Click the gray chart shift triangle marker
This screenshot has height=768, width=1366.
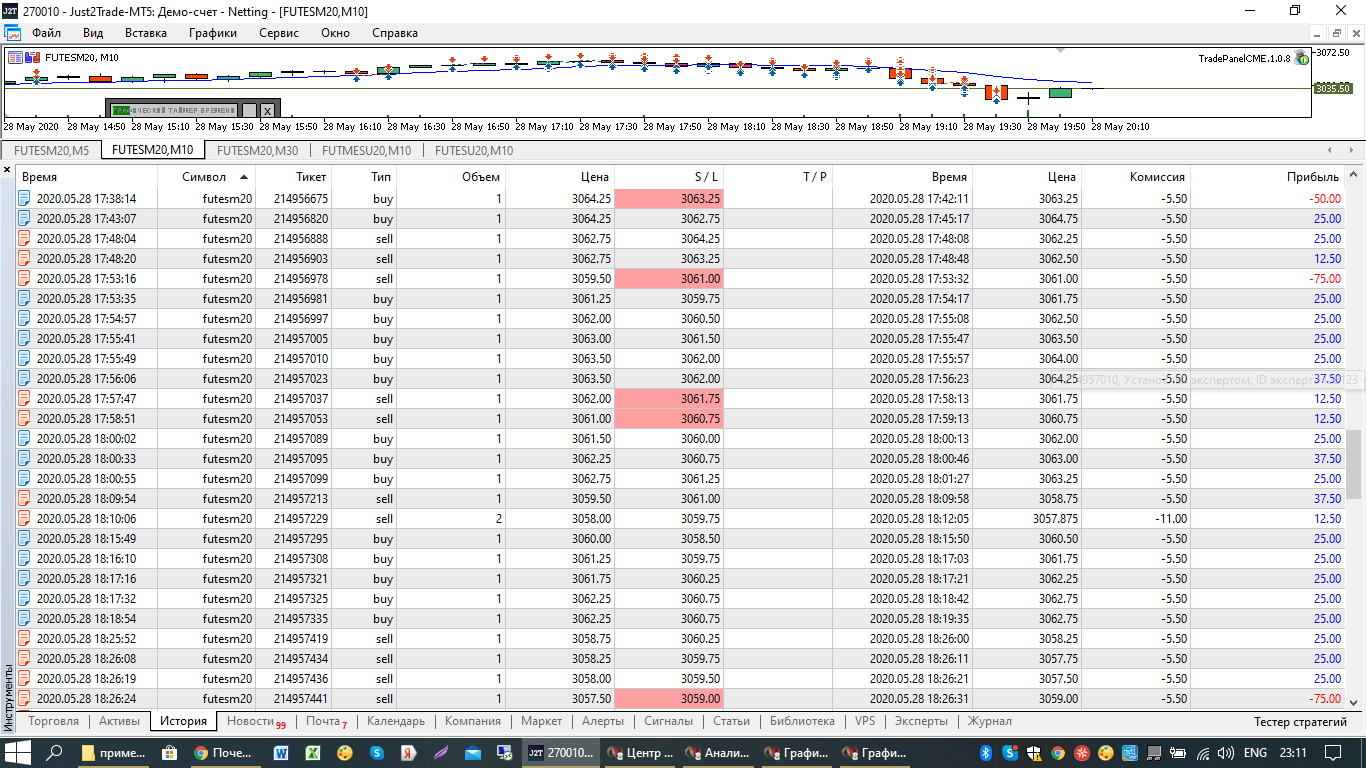point(1062,49)
